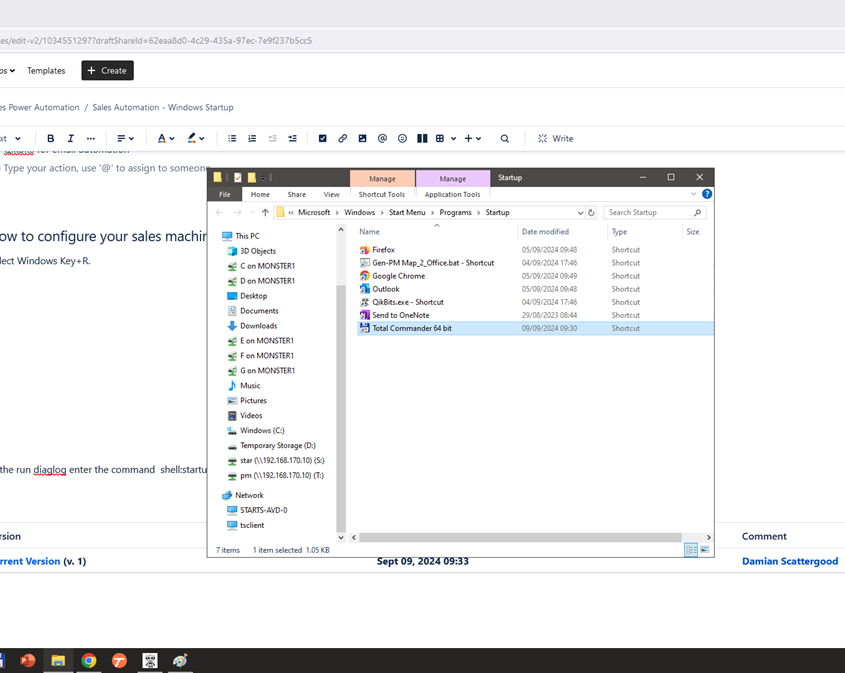Insert a table
The width and height of the screenshot is (845, 673).
[440, 138]
